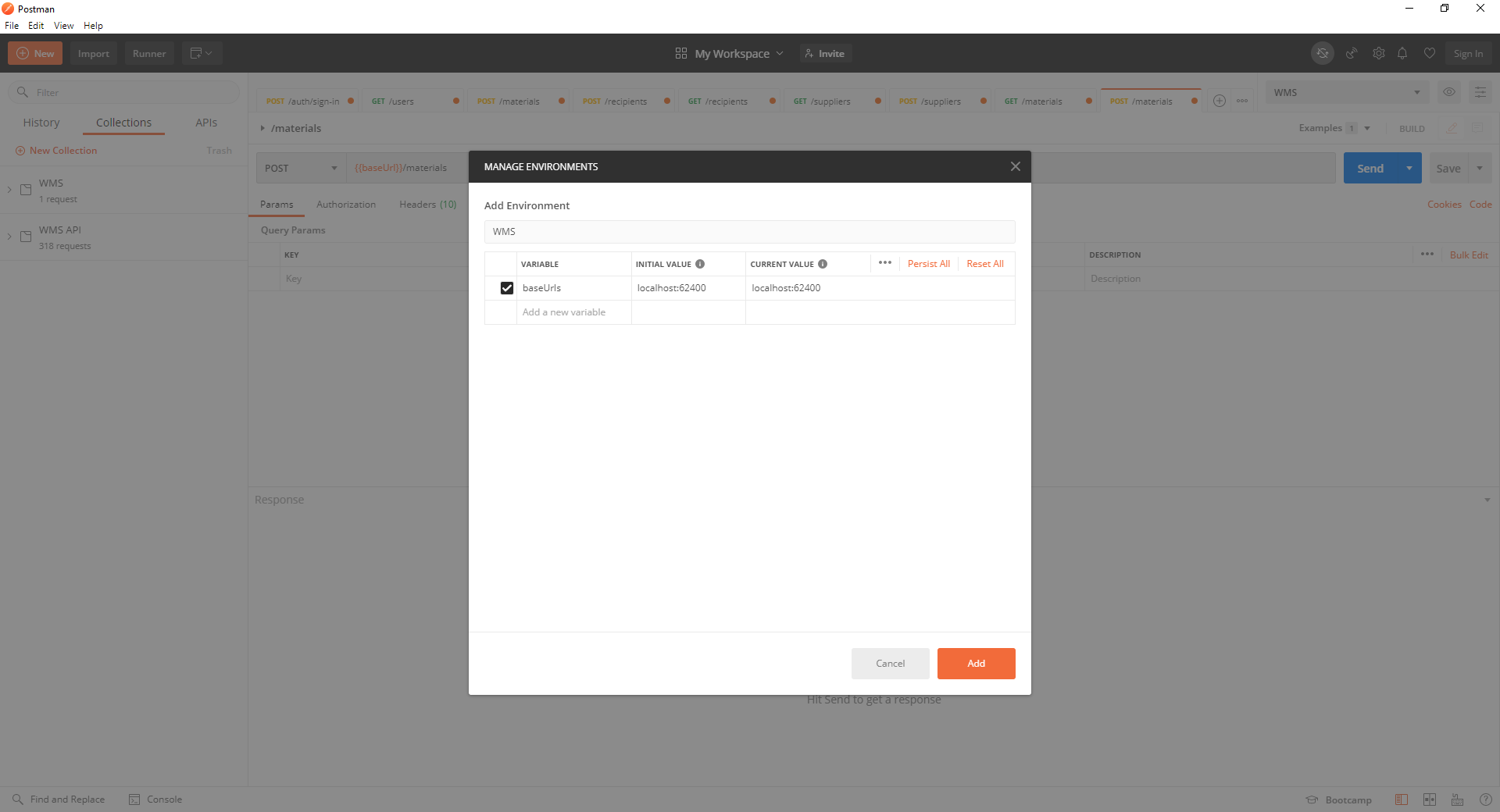Open the notifications bell
1500x812 pixels.
pos(1402,53)
